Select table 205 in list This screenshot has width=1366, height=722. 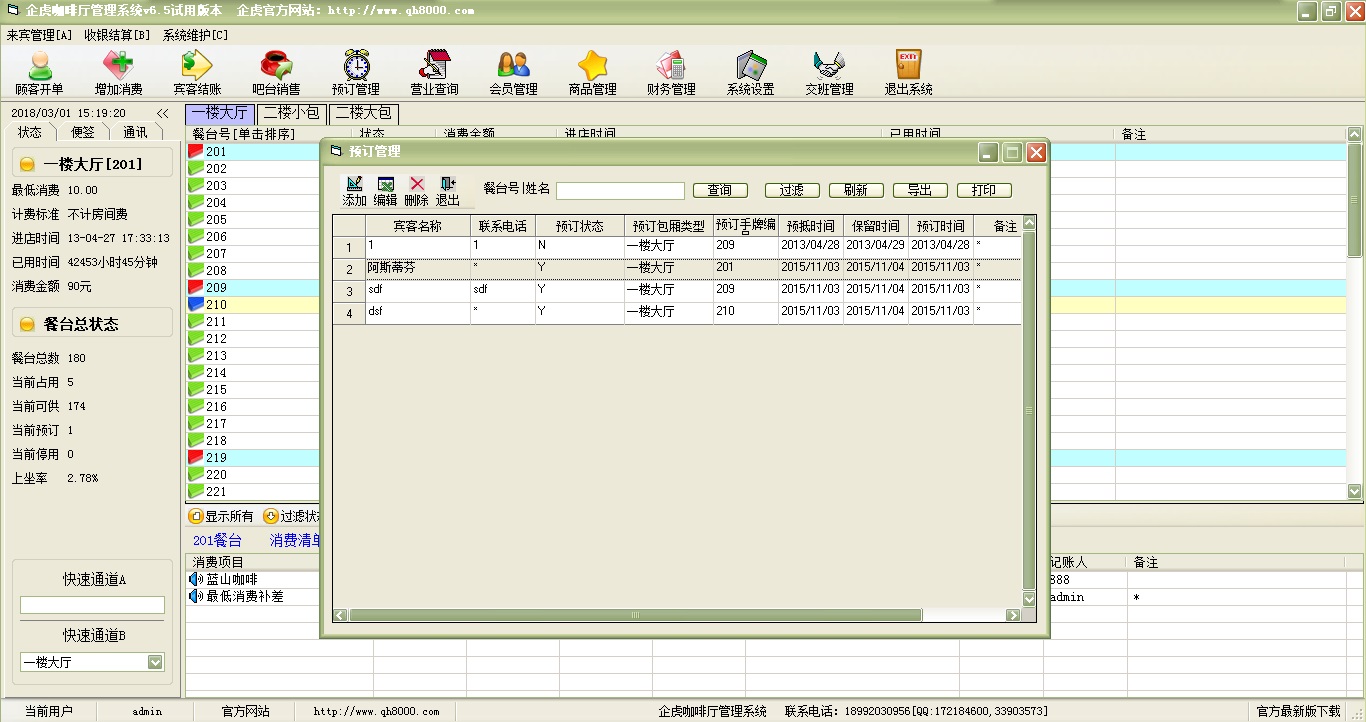[x=216, y=219]
